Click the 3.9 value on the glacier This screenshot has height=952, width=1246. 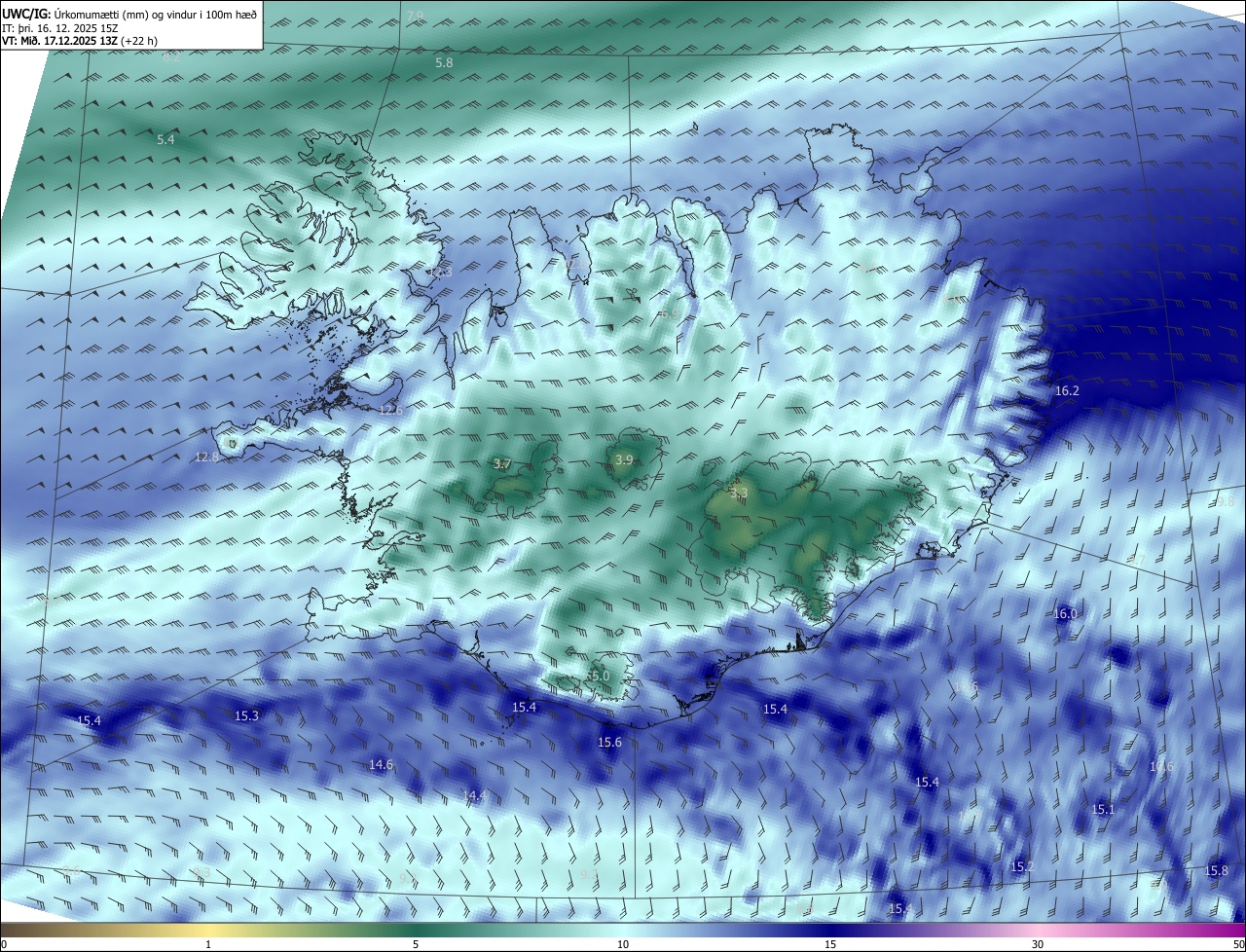(624, 460)
